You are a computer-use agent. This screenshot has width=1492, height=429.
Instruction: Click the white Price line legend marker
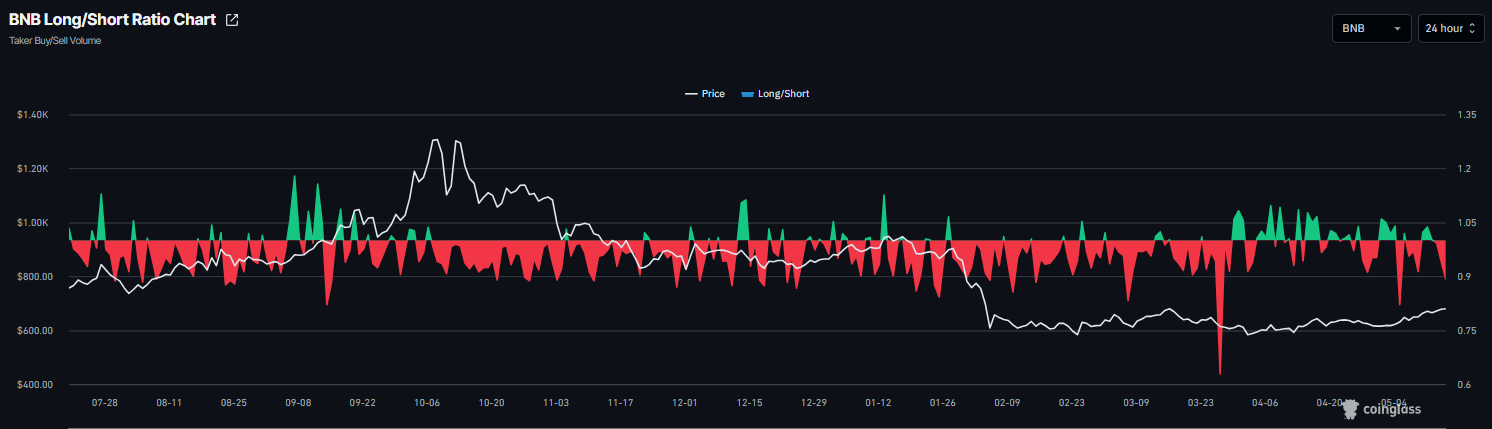pos(690,94)
